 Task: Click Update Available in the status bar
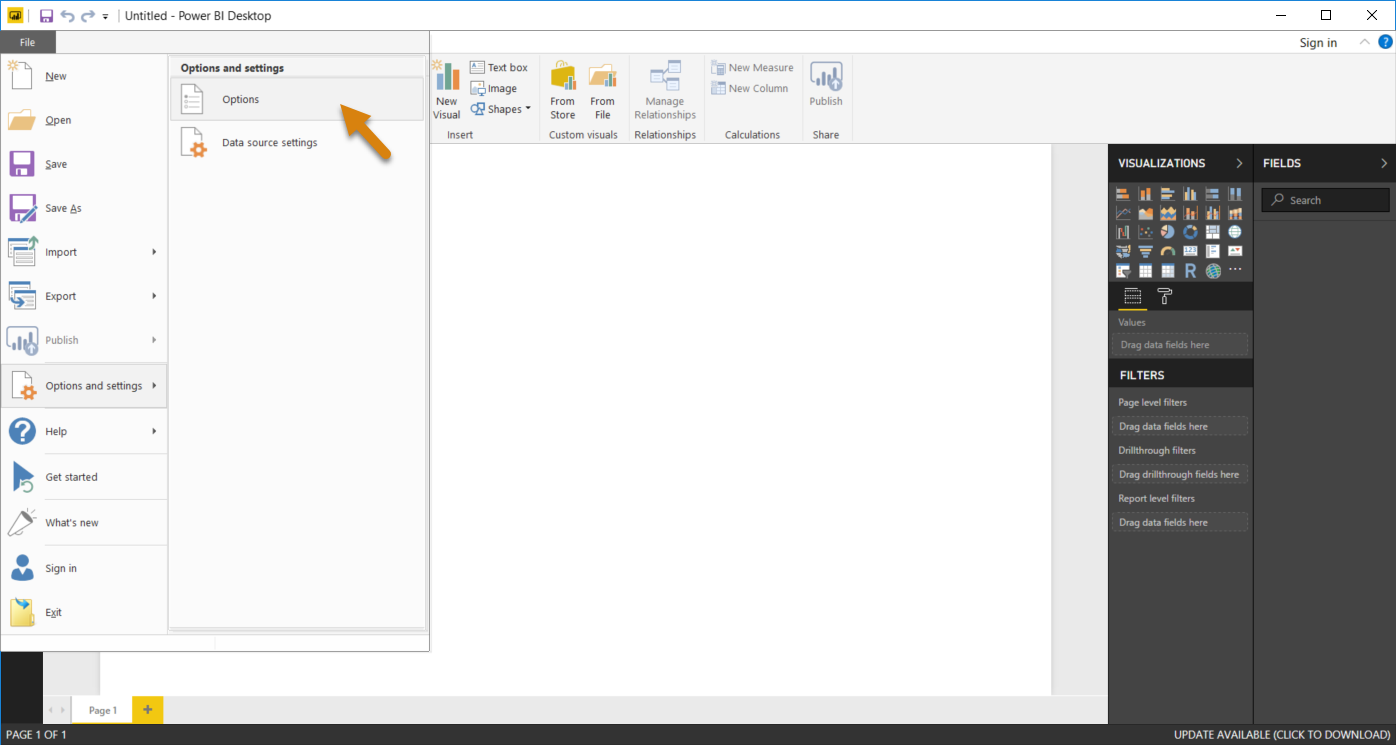click(x=1282, y=735)
